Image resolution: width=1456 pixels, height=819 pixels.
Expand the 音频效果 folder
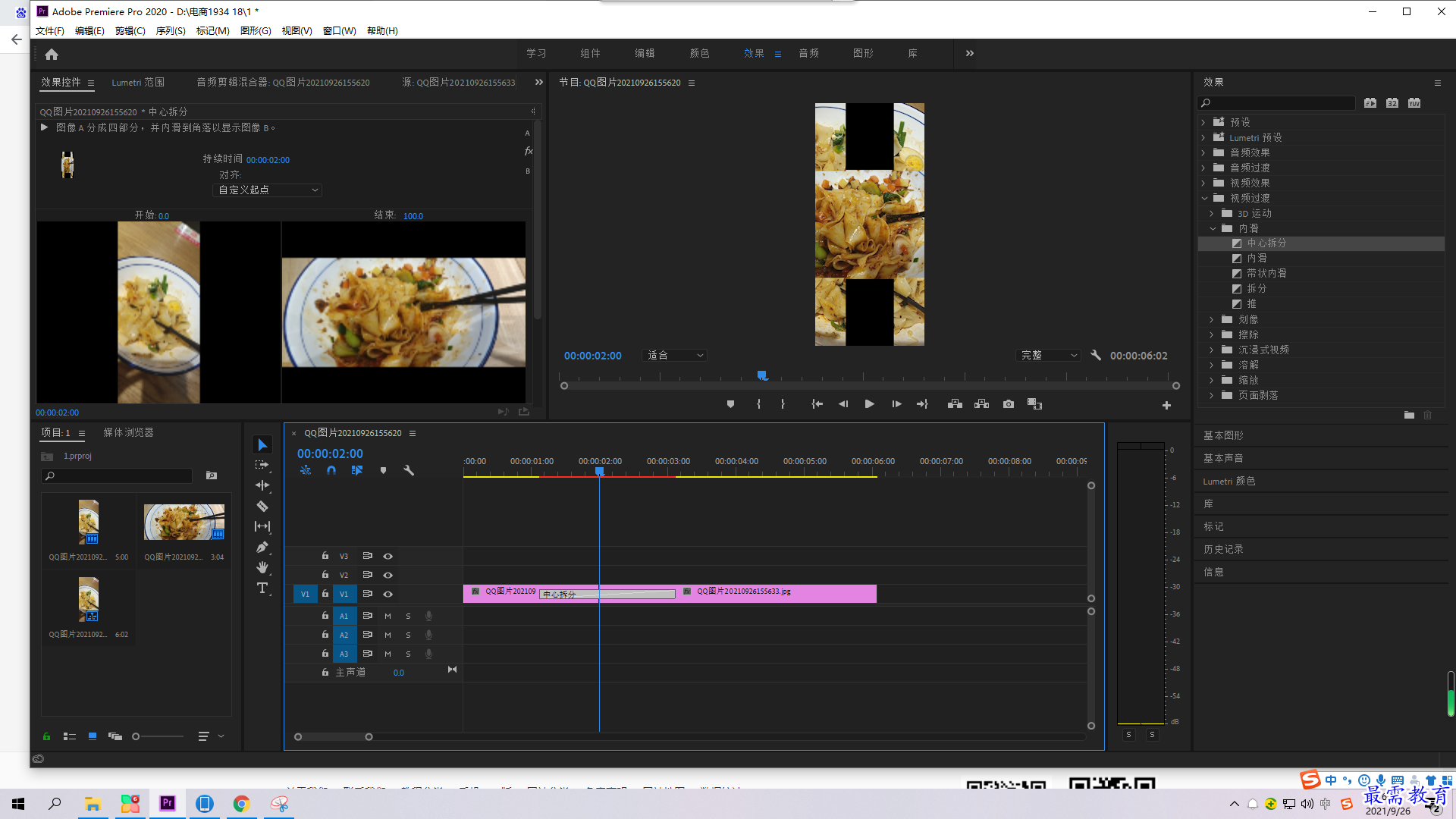point(1203,152)
